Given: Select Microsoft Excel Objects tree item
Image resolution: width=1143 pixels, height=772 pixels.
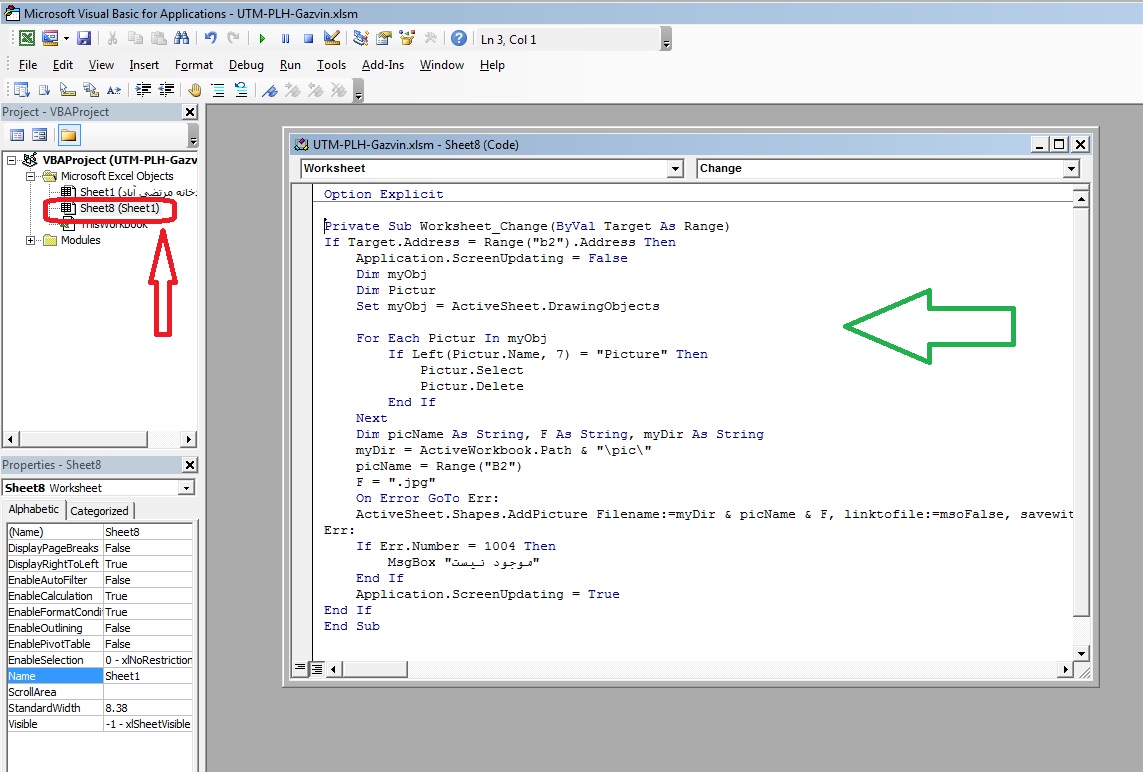Looking at the screenshot, I should (x=117, y=176).
